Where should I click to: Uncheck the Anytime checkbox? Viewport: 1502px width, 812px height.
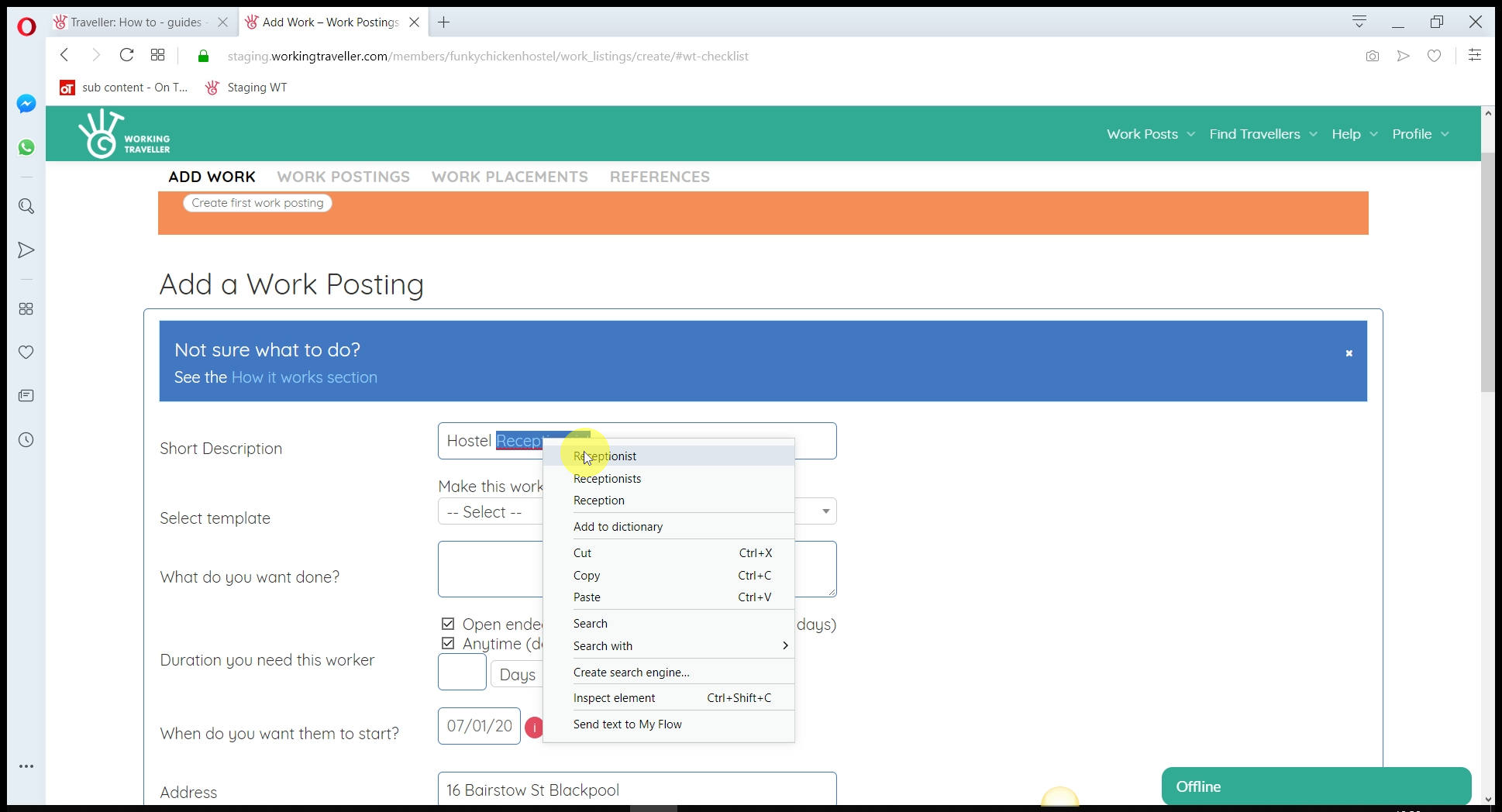(x=448, y=643)
